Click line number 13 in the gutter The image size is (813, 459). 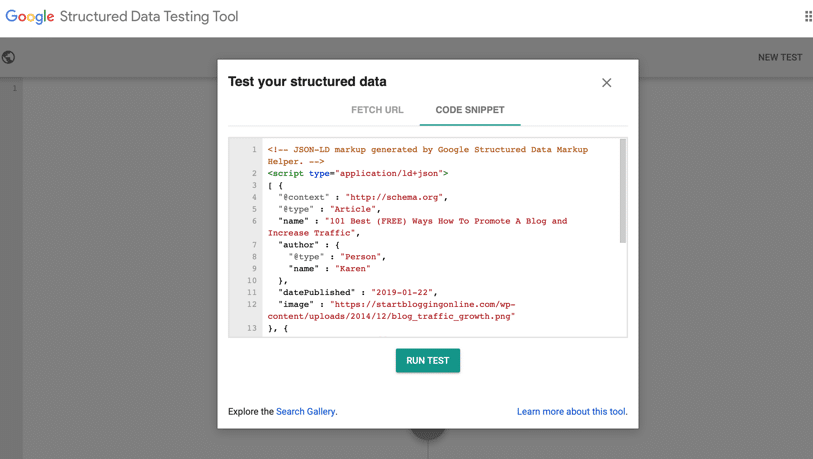(252, 328)
